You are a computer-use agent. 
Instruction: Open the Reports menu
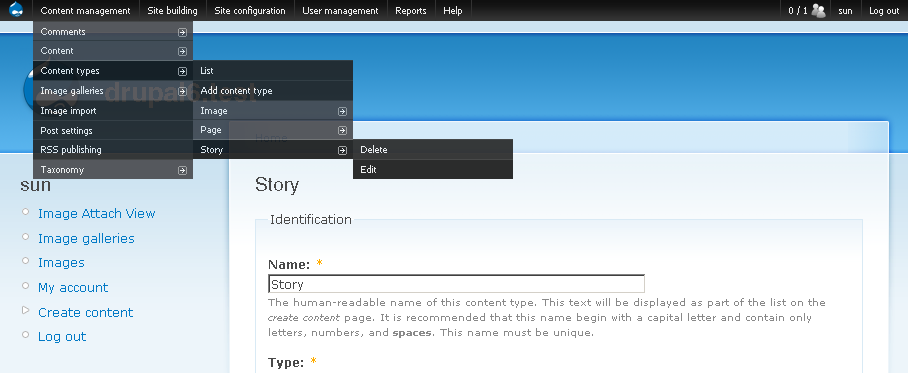[411, 10]
